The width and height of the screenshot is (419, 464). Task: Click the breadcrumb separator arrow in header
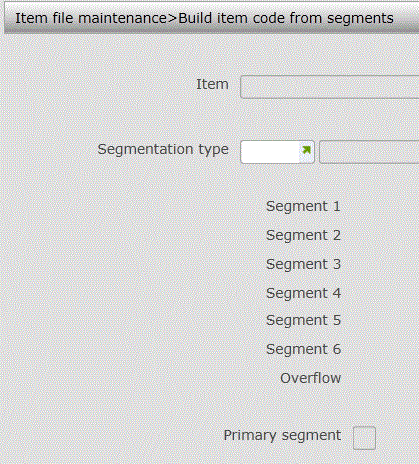click(x=172, y=18)
